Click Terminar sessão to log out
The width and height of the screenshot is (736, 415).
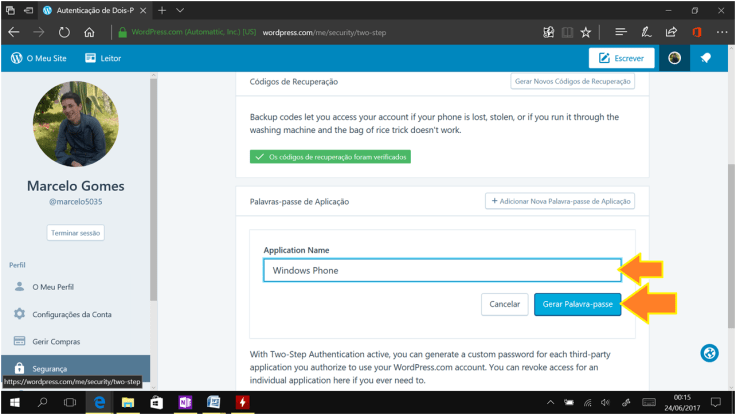tap(75, 233)
